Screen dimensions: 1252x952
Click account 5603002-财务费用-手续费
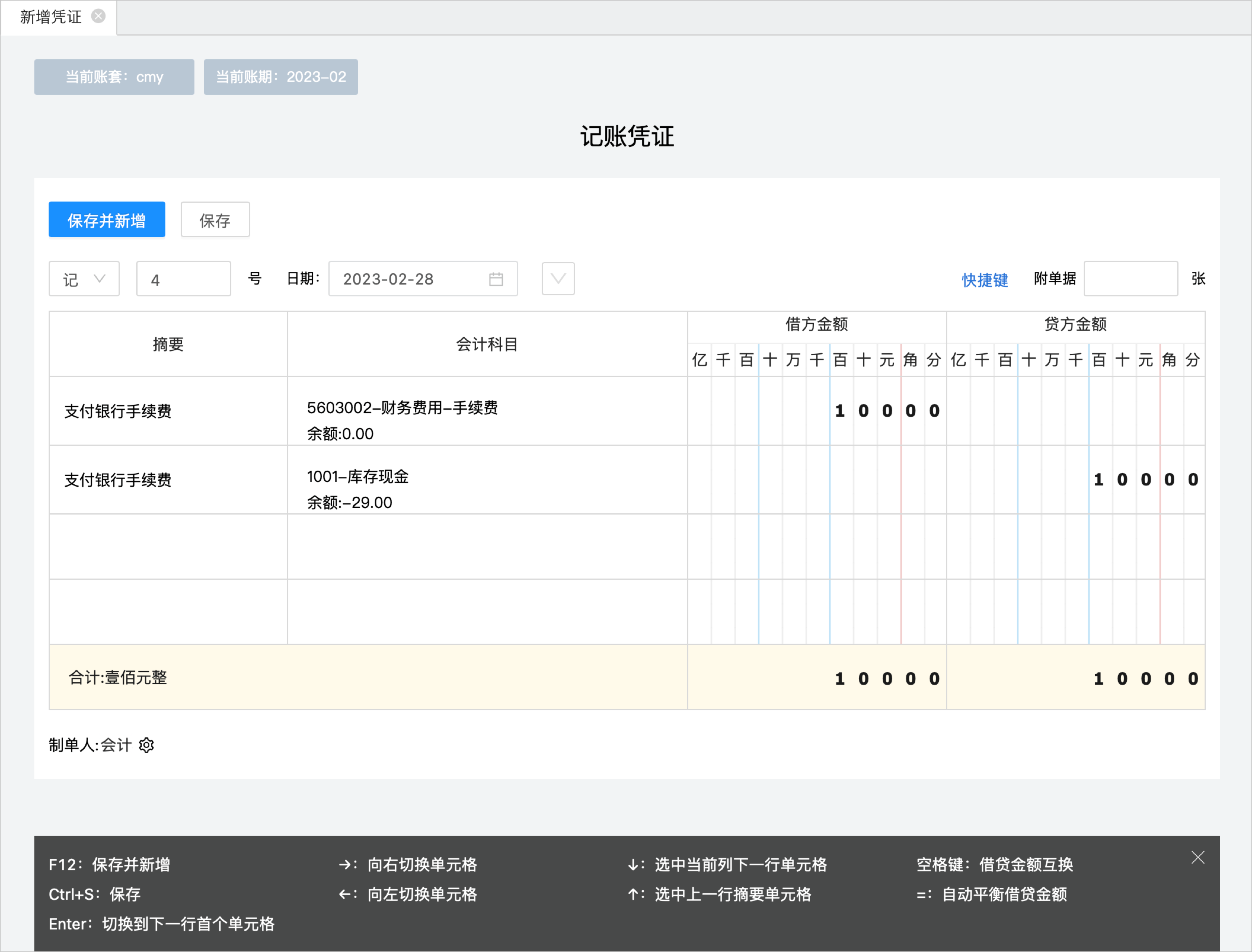403,408
